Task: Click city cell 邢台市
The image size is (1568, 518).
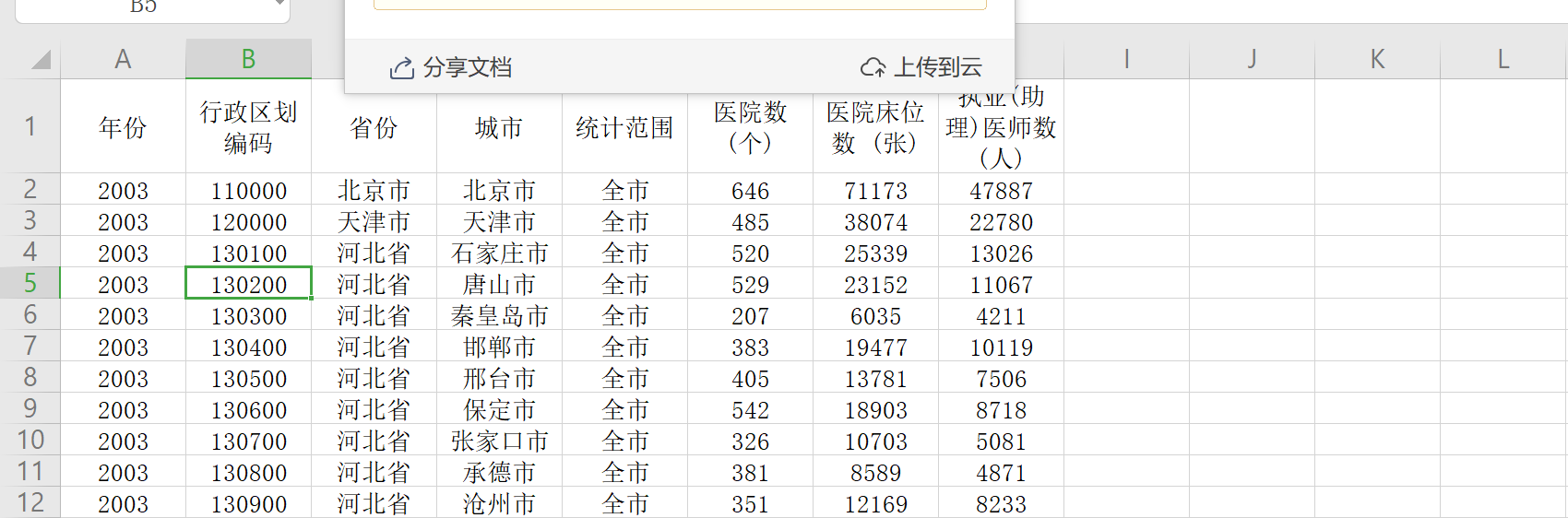Action: [499, 378]
